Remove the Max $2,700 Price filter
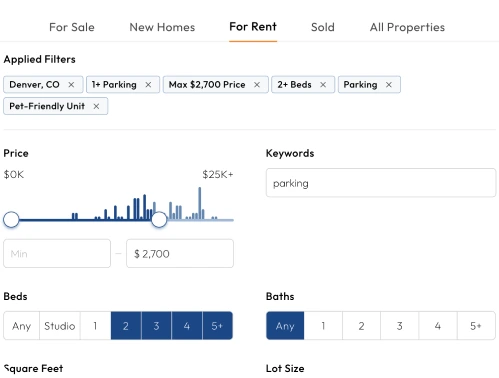 coord(257,85)
